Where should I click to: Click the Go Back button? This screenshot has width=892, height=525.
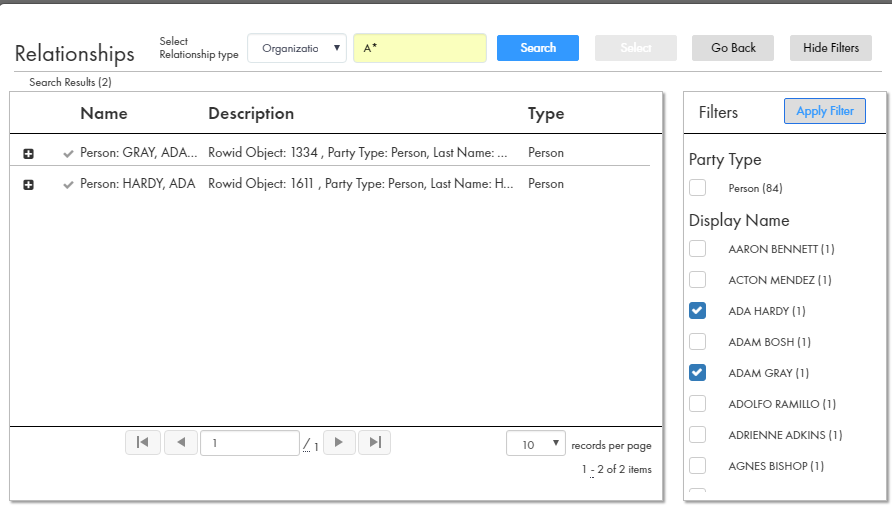[x=733, y=48]
